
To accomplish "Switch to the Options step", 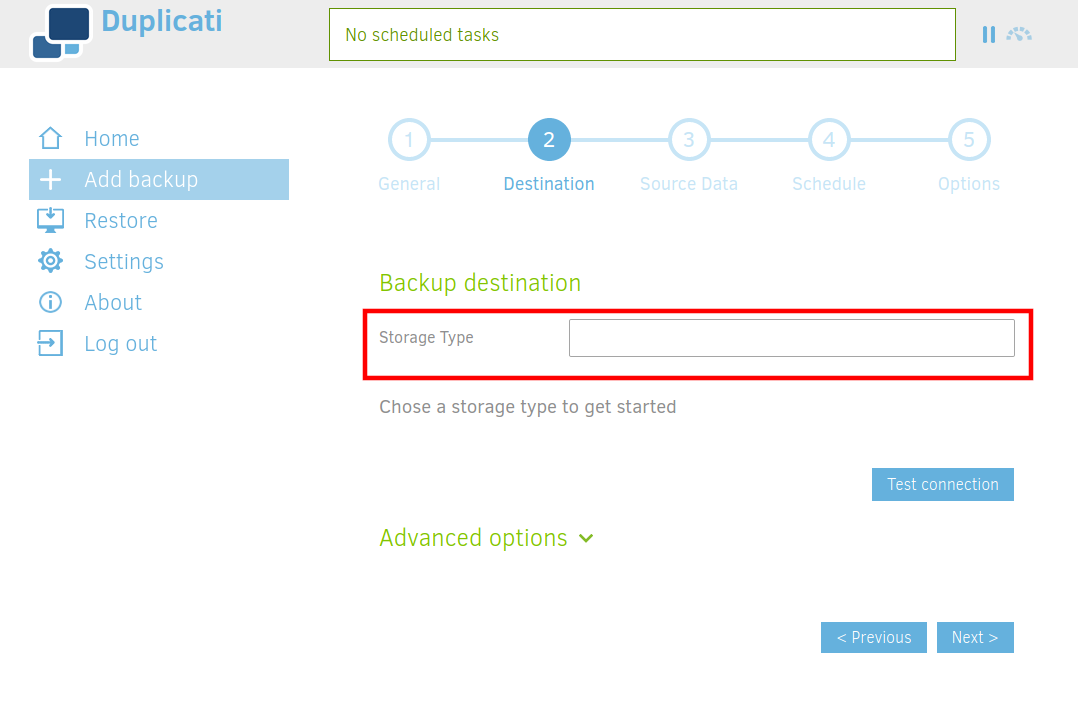I will tap(968, 139).
